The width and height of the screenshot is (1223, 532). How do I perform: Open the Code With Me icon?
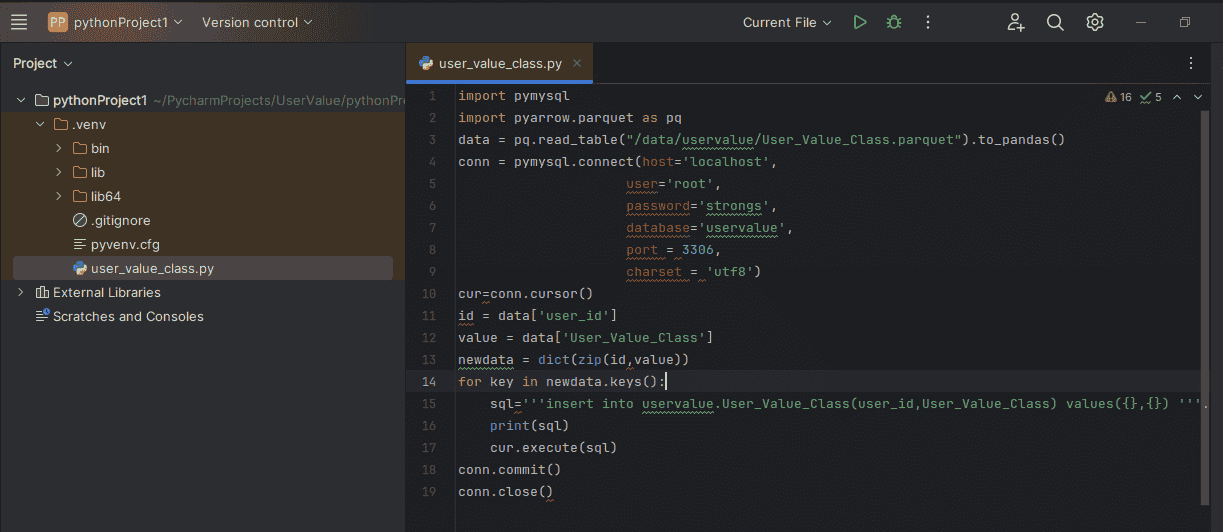1016,22
